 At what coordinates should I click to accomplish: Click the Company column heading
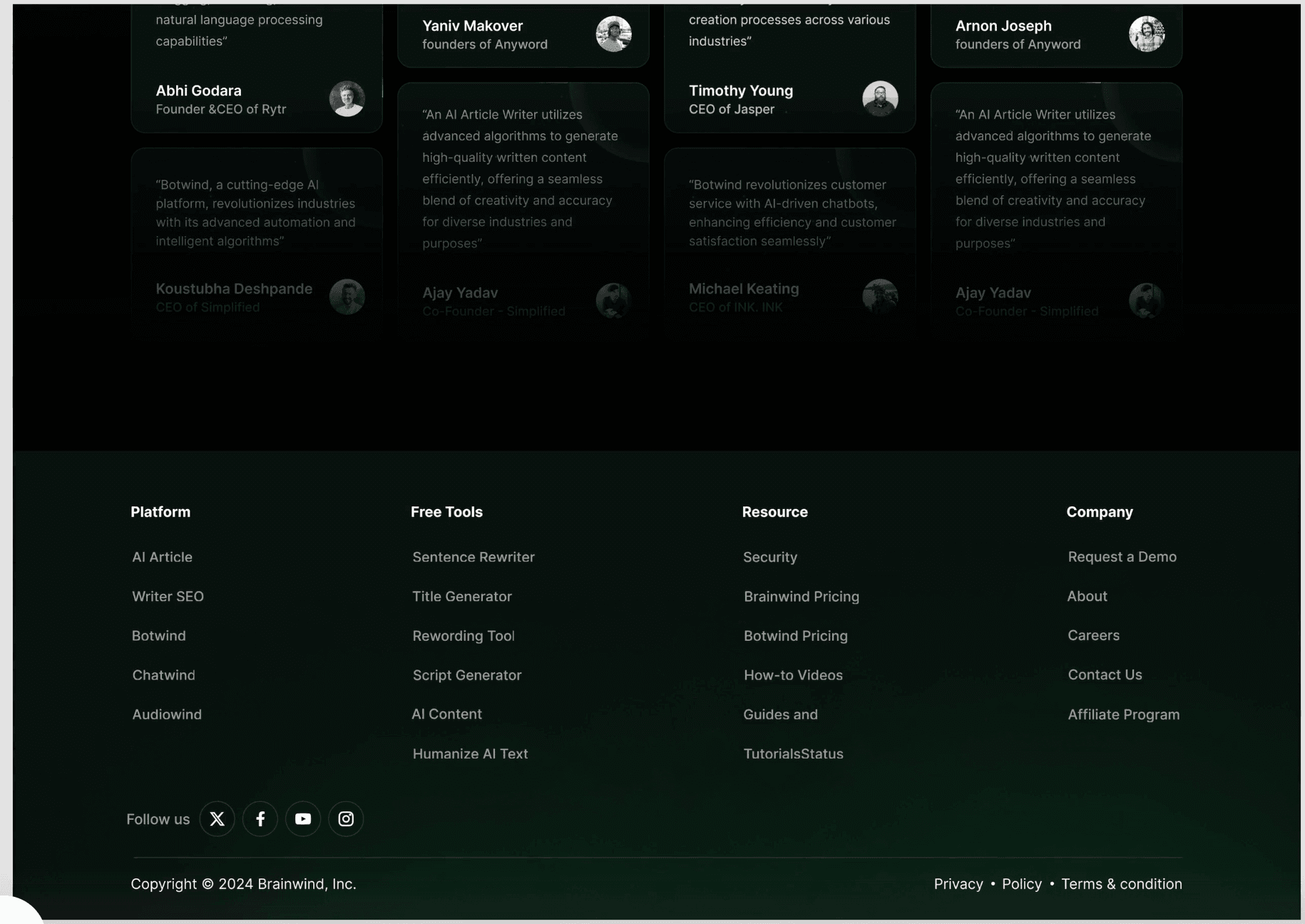pyautogui.click(x=1100, y=512)
